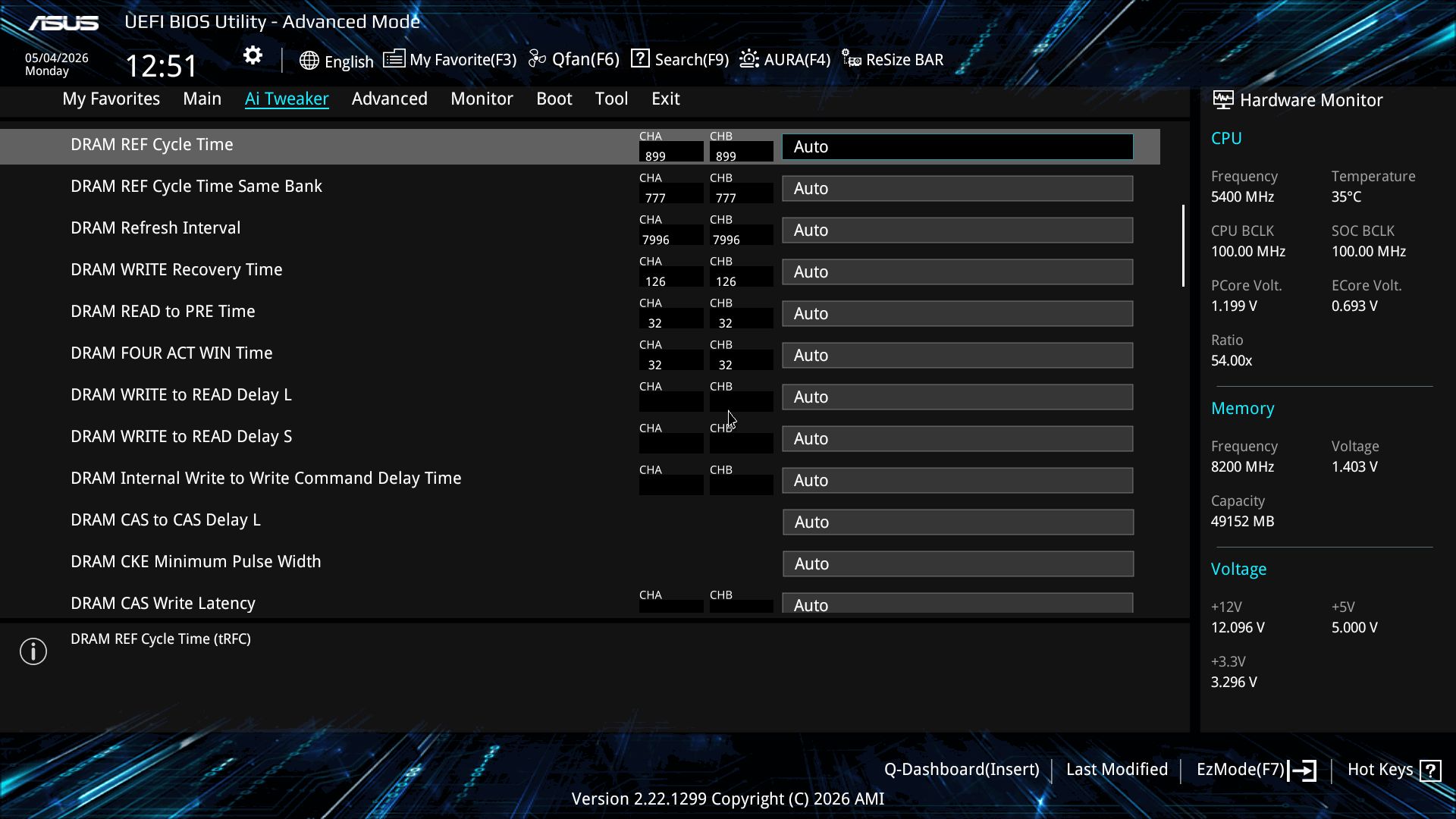Click the 12:51 clock display
The image size is (1456, 819).
[162, 66]
